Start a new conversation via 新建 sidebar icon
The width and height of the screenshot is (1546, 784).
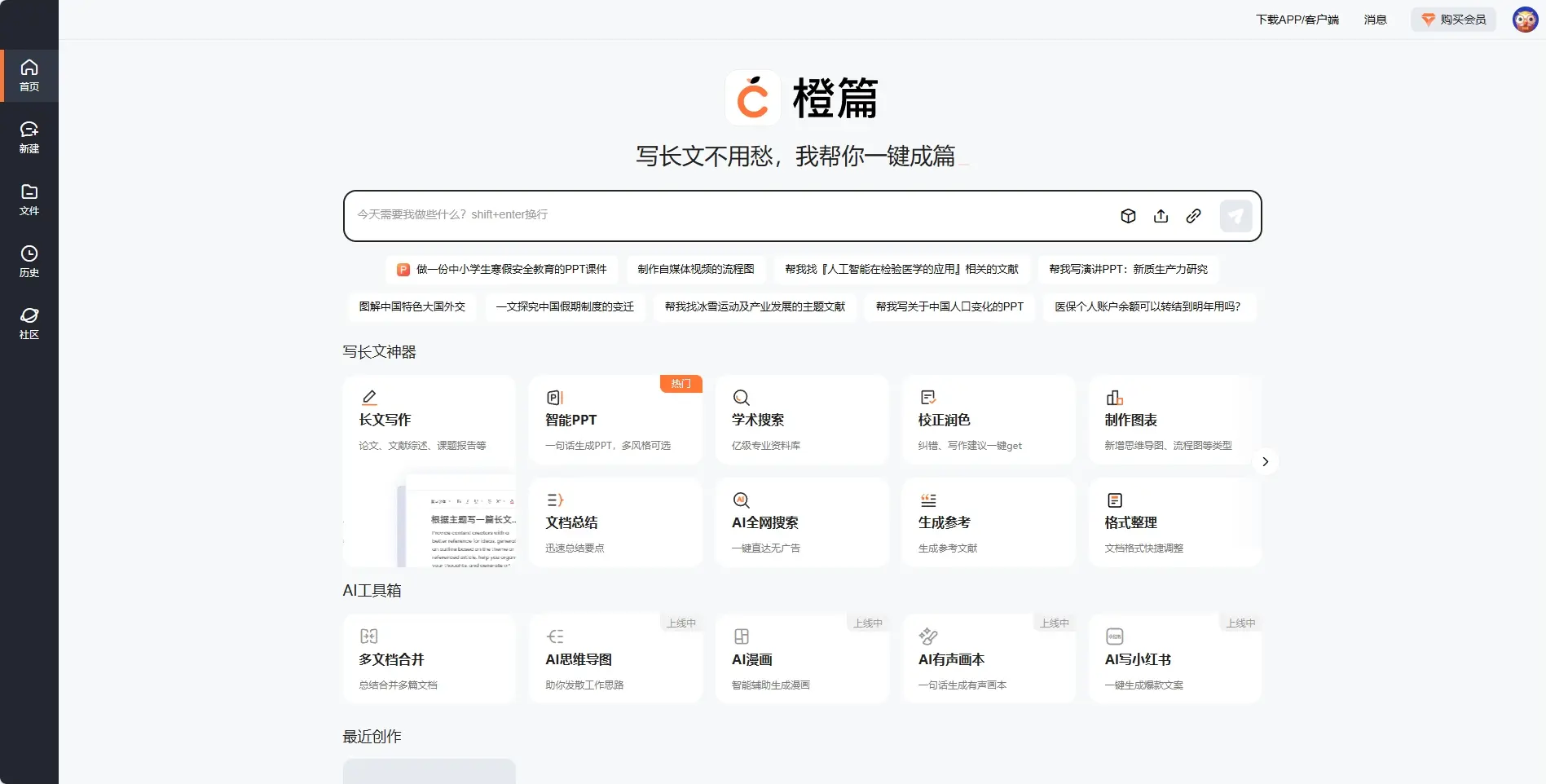[x=29, y=137]
